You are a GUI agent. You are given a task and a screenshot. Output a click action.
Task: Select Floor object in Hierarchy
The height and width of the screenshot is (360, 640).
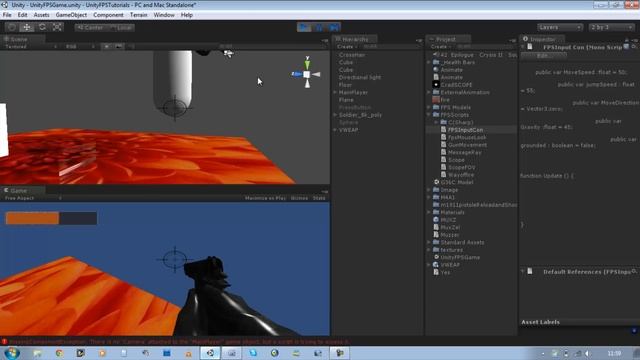click(345, 85)
